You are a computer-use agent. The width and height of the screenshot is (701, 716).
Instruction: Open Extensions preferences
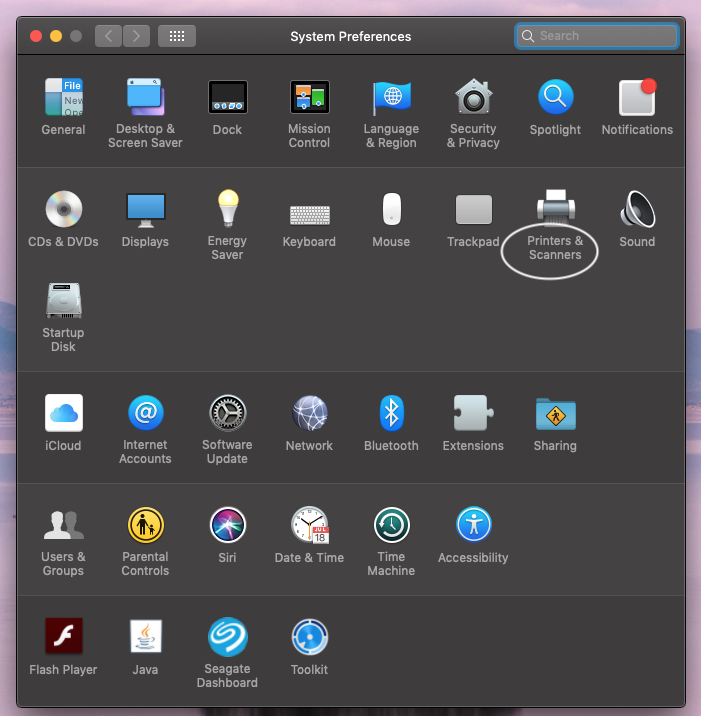473,413
